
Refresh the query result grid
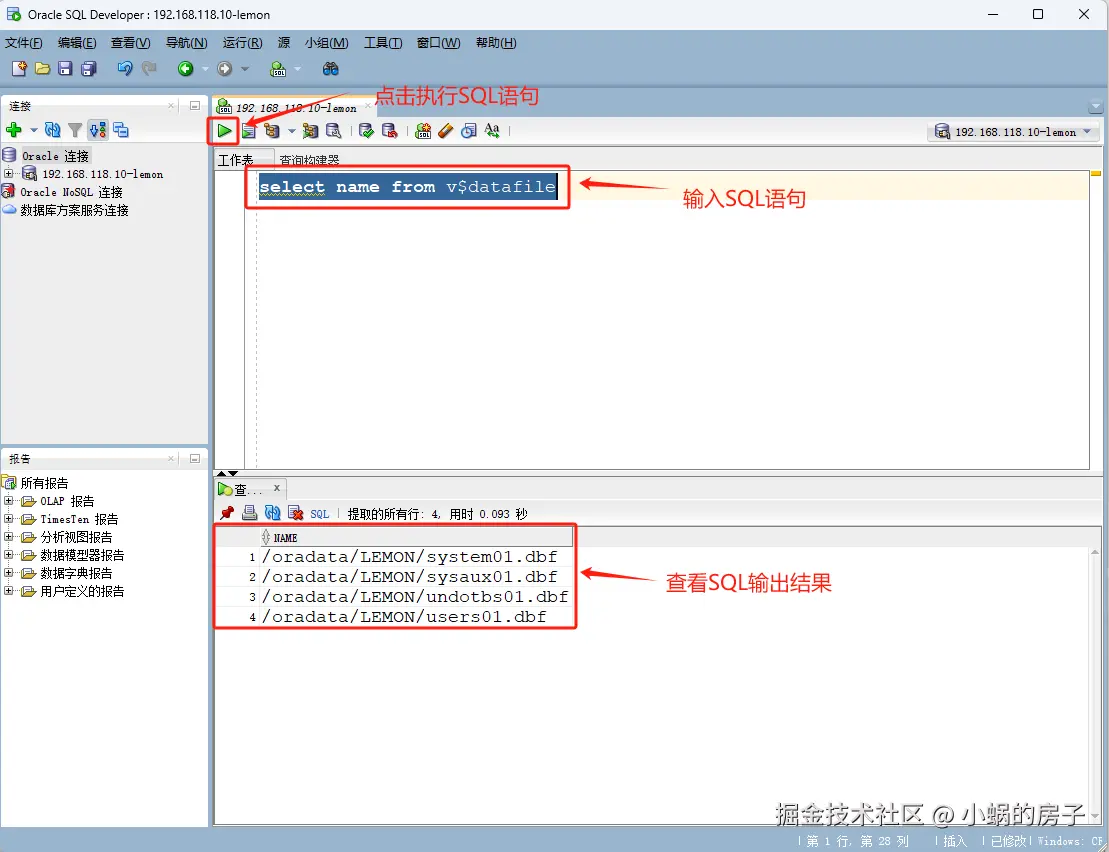point(272,513)
